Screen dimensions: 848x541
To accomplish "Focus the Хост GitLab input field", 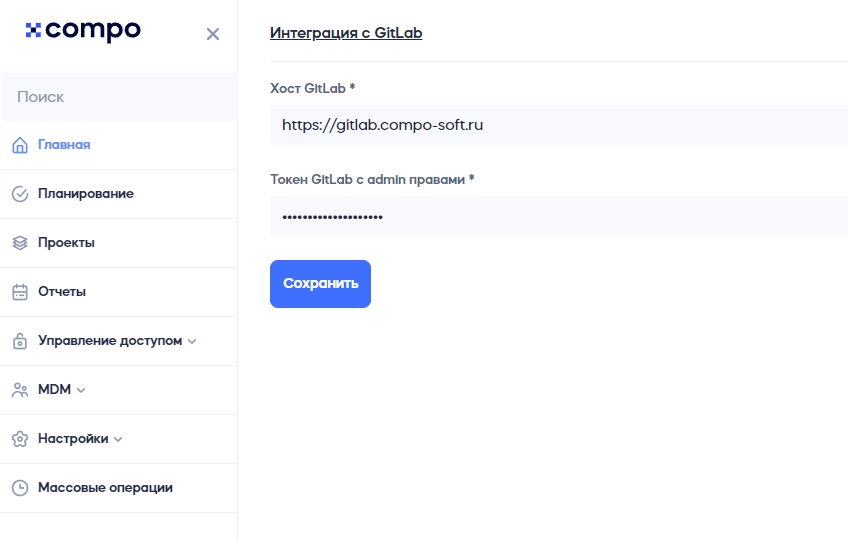I will [559, 125].
